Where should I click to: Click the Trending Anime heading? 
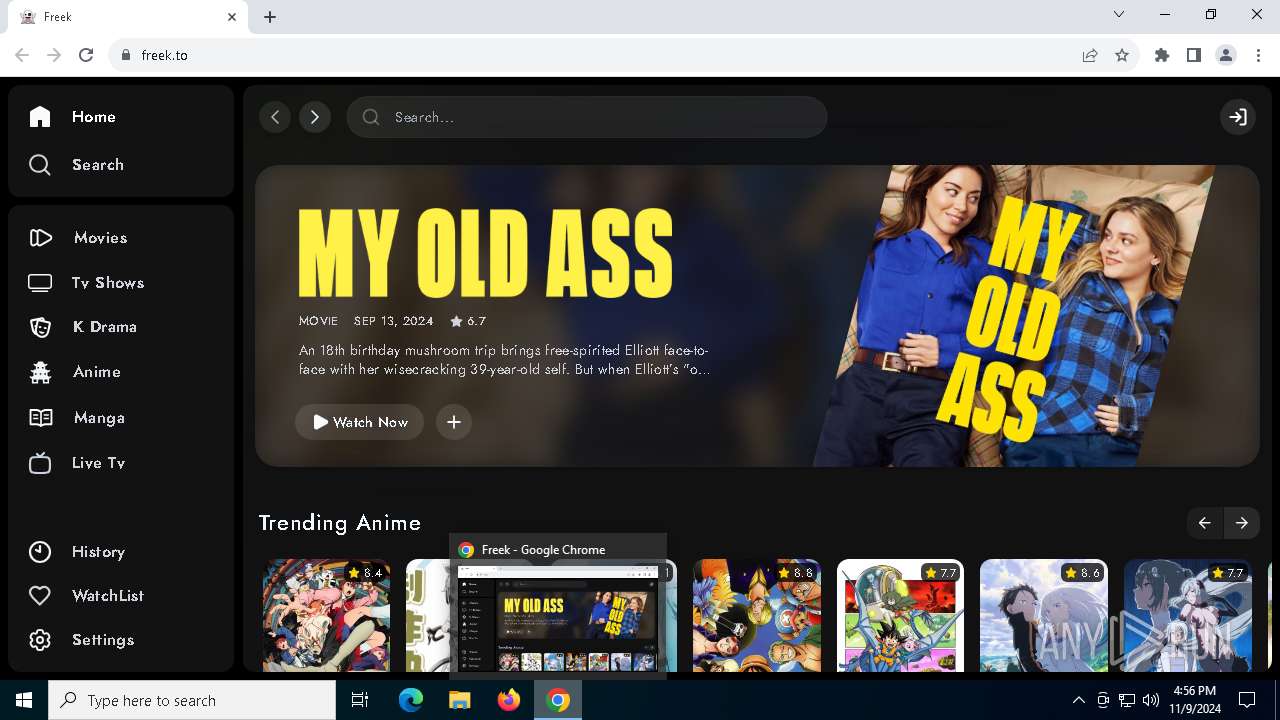pos(340,523)
